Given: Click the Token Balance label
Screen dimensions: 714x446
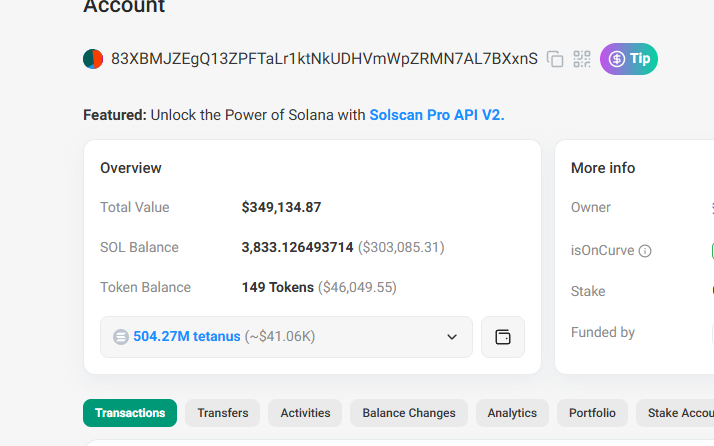Looking at the screenshot, I should tap(145, 287).
